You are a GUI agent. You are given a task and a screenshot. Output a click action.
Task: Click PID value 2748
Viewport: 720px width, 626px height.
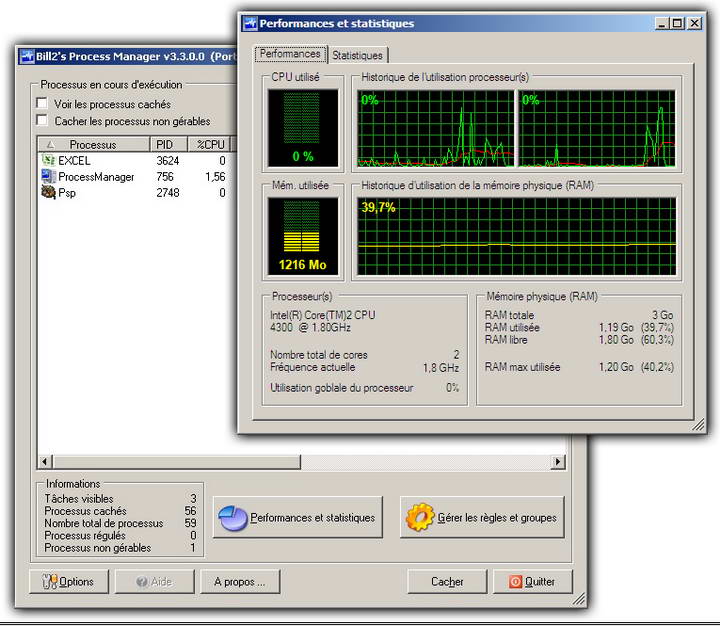(168, 192)
